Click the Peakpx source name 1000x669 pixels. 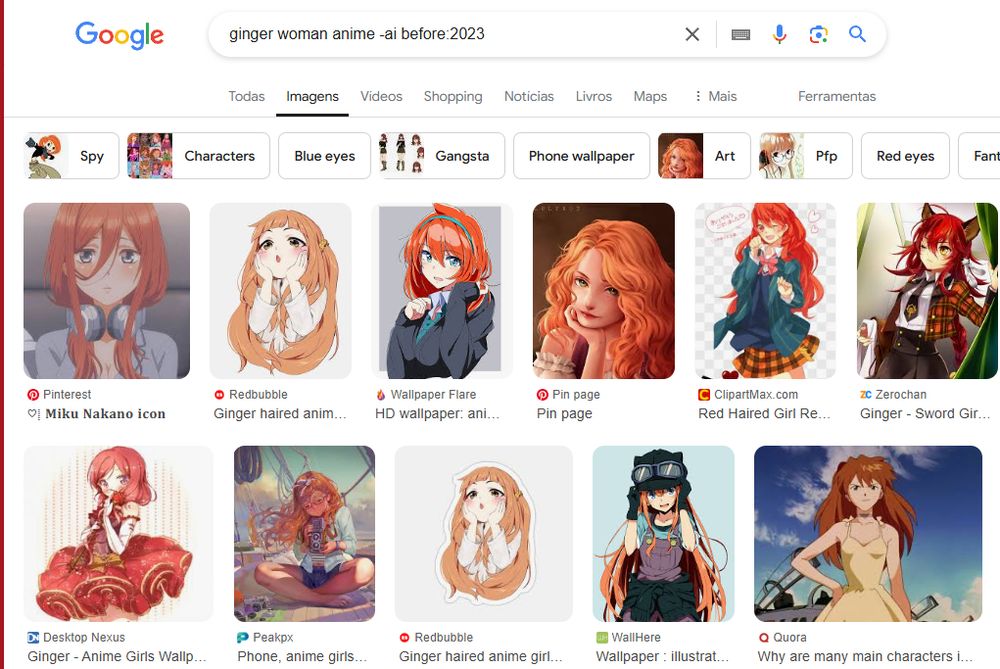(x=273, y=637)
